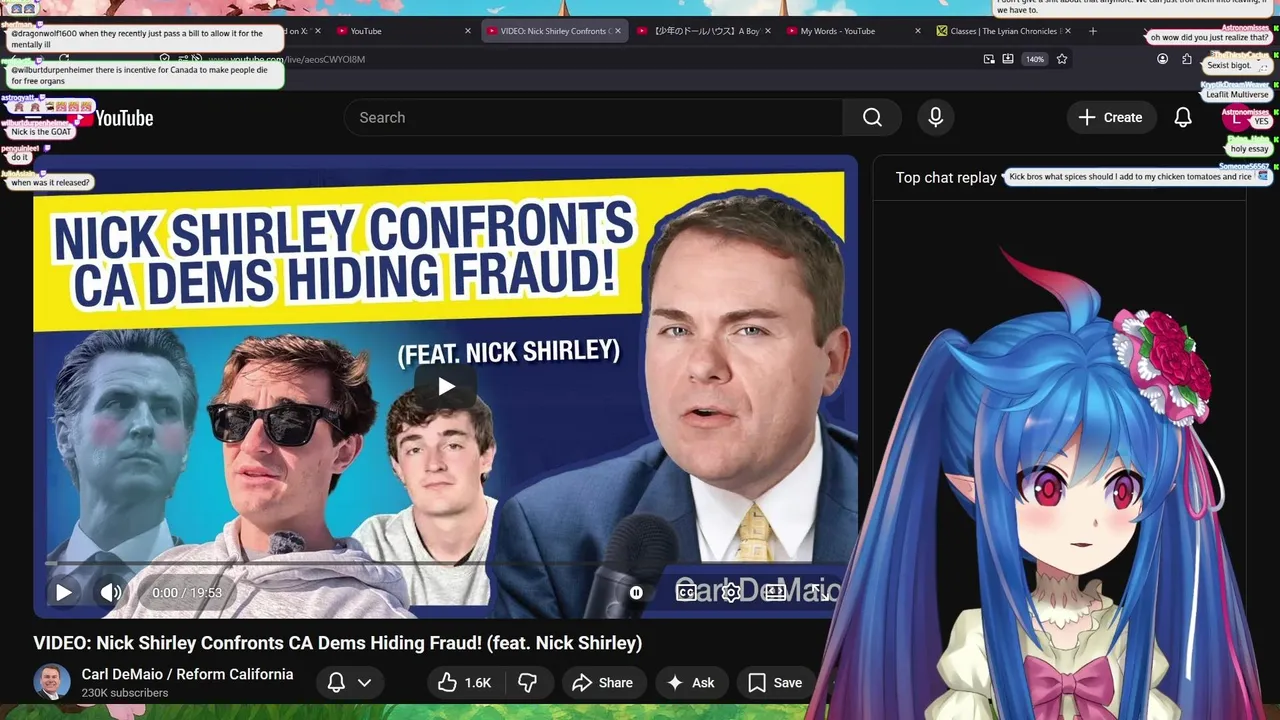Click the @wilburtdurpenheimer chat message bubble

pyautogui.click(x=145, y=76)
